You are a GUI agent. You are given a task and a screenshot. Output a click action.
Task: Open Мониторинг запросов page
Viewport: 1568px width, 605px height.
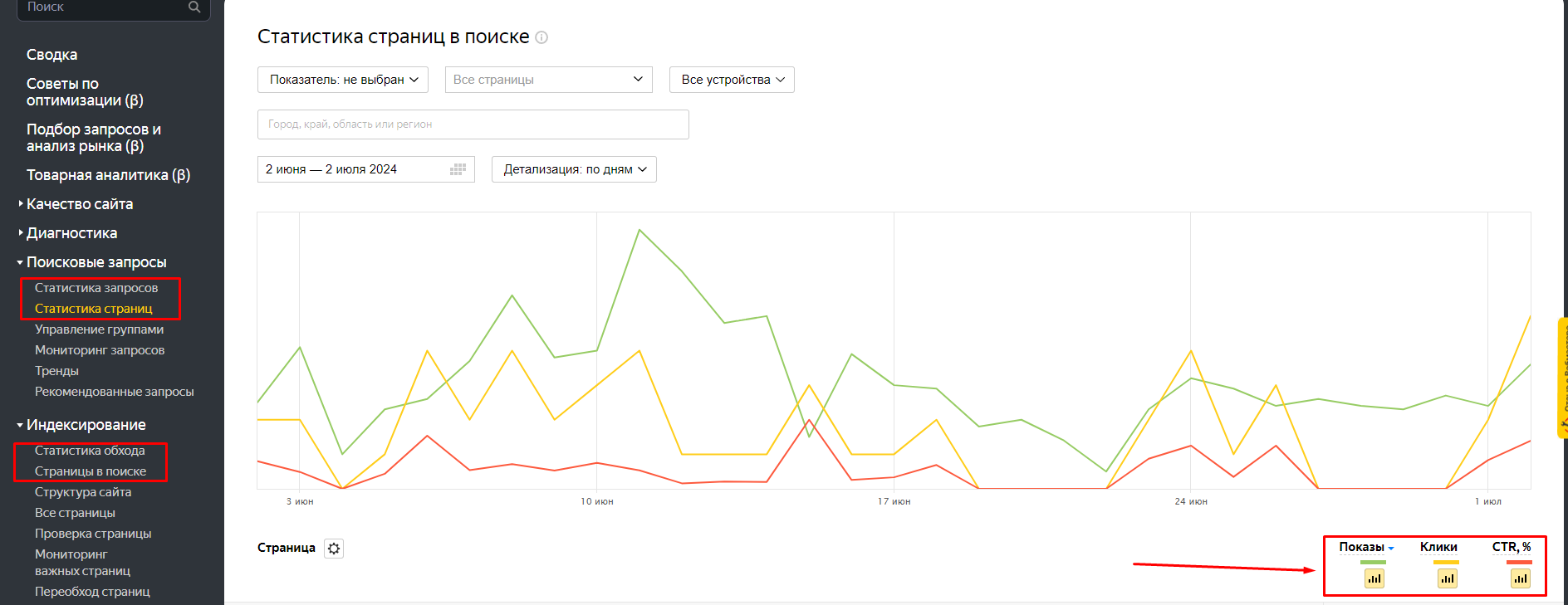100,350
